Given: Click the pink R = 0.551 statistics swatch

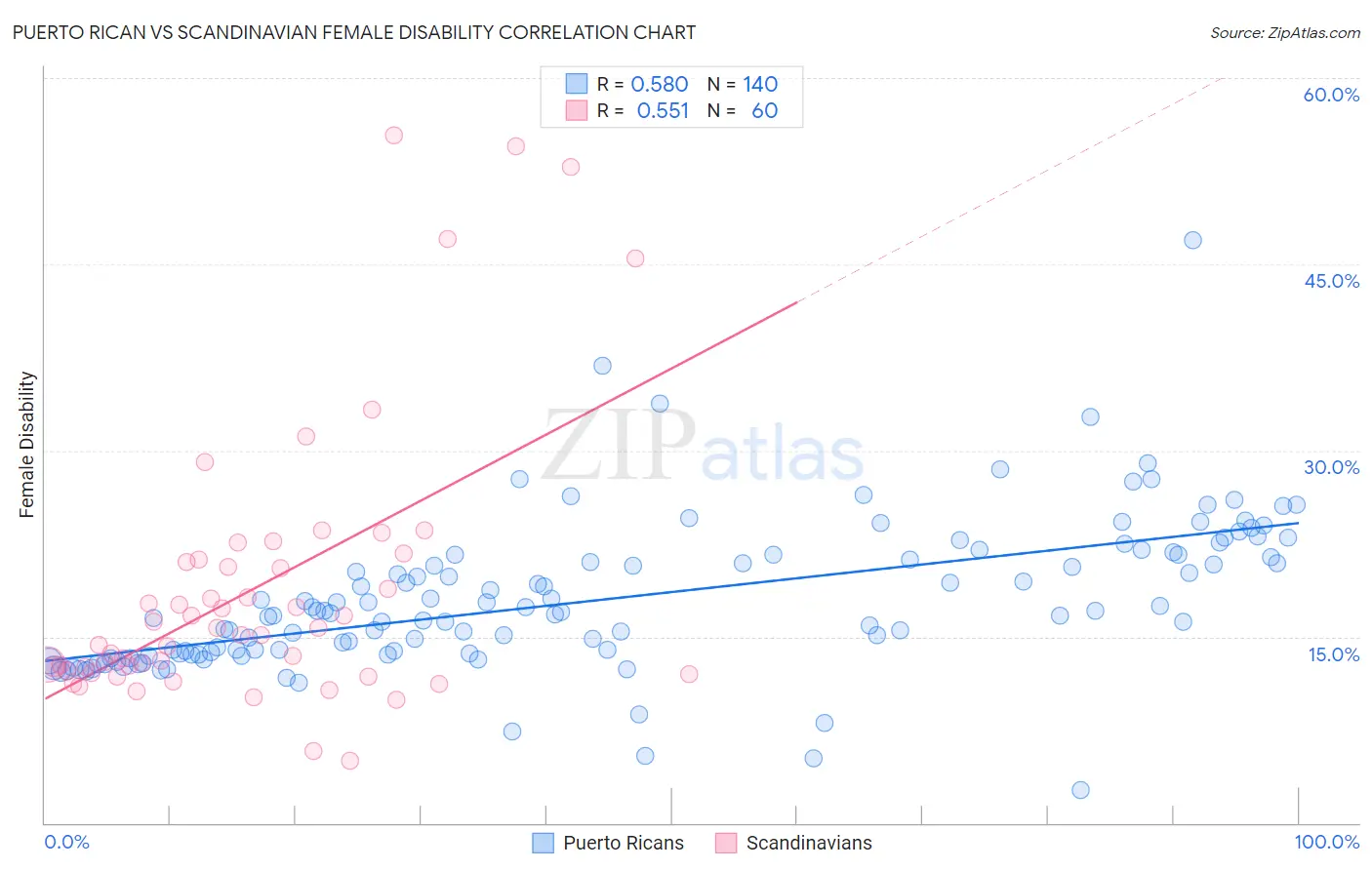Looking at the screenshot, I should [x=577, y=110].
